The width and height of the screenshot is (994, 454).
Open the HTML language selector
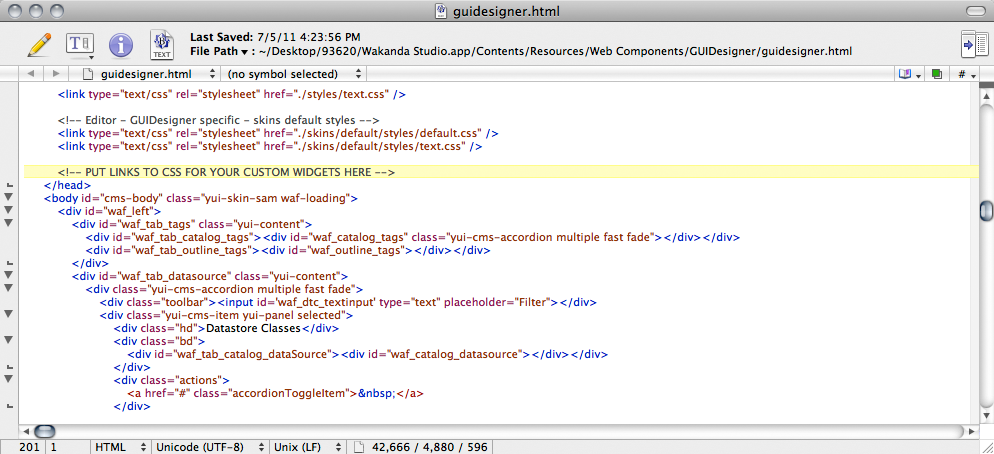coord(119,447)
